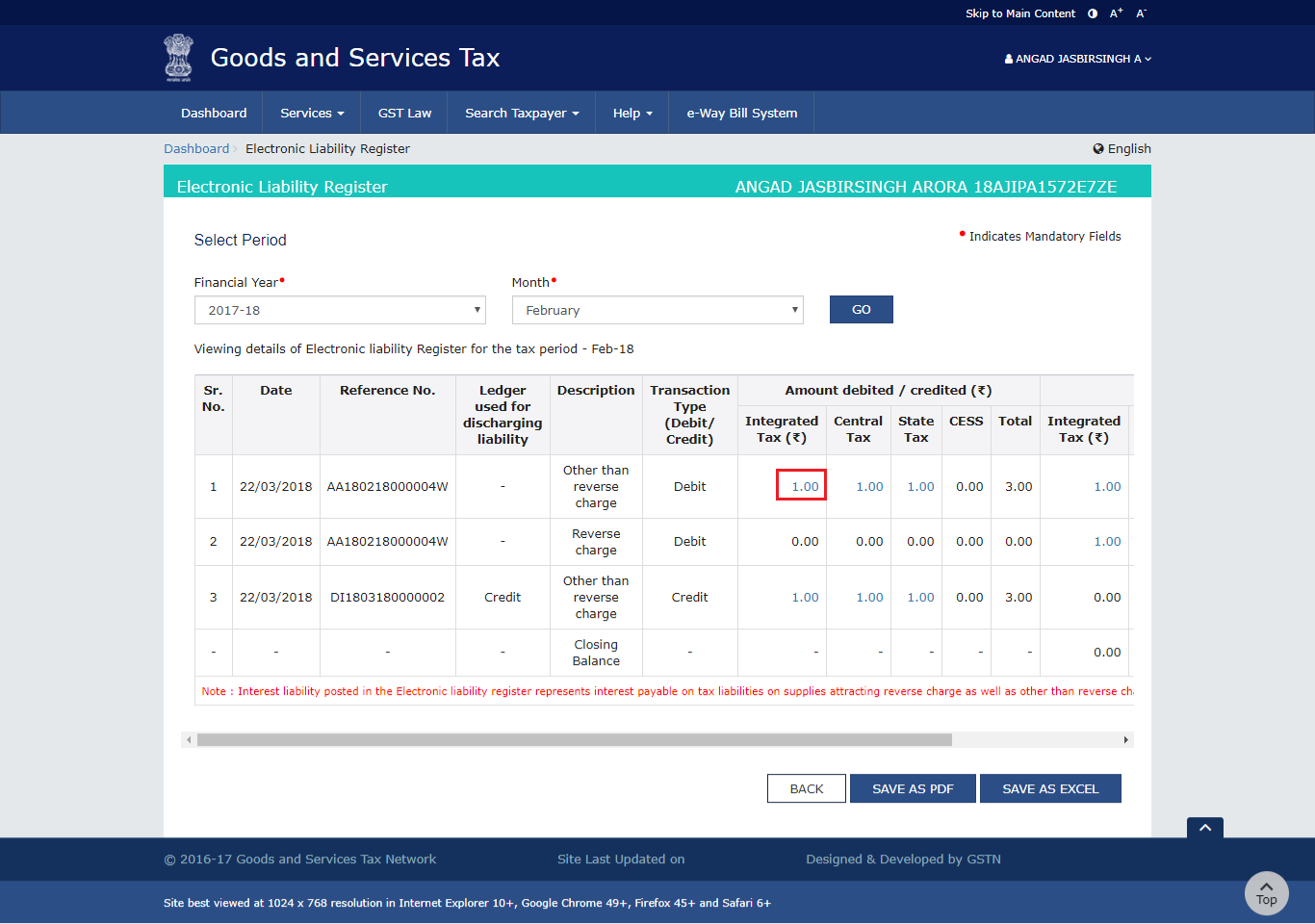Click the GO button
This screenshot has height=924, width=1315.
click(x=861, y=309)
